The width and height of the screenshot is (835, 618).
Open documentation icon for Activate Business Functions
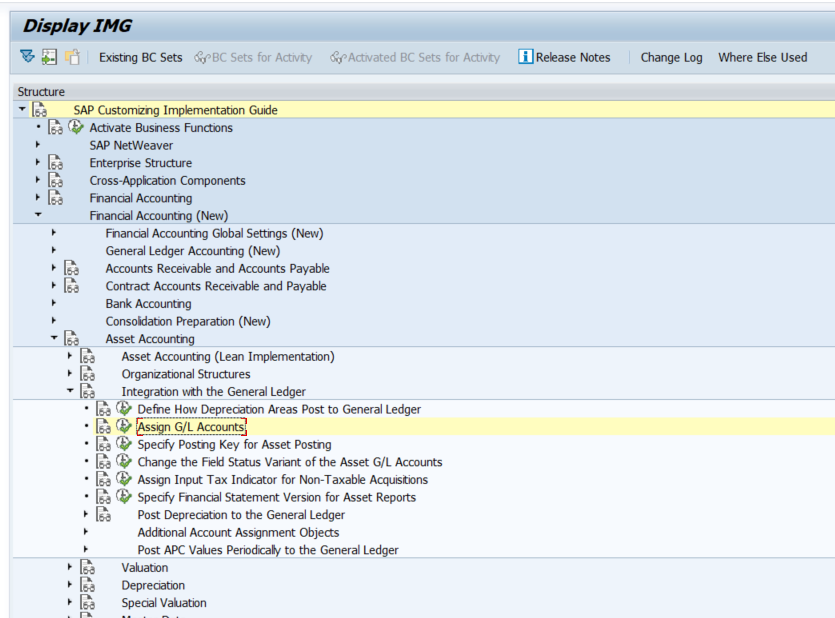click(x=55, y=127)
